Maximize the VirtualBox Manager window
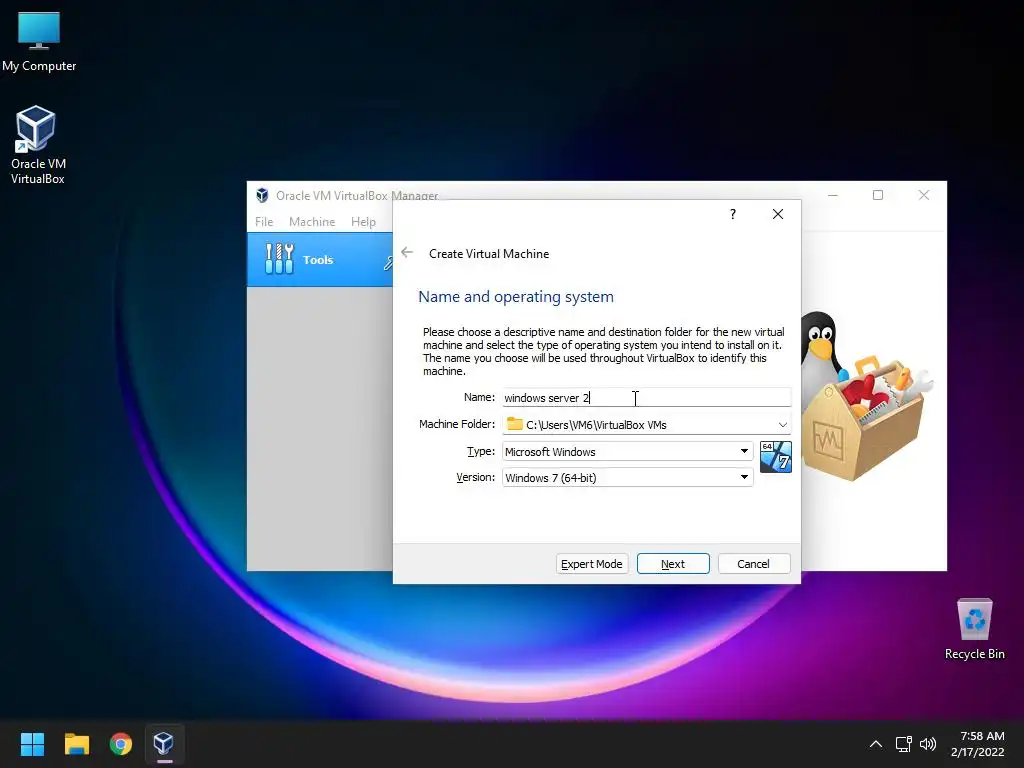1024x768 pixels. pyautogui.click(x=878, y=195)
